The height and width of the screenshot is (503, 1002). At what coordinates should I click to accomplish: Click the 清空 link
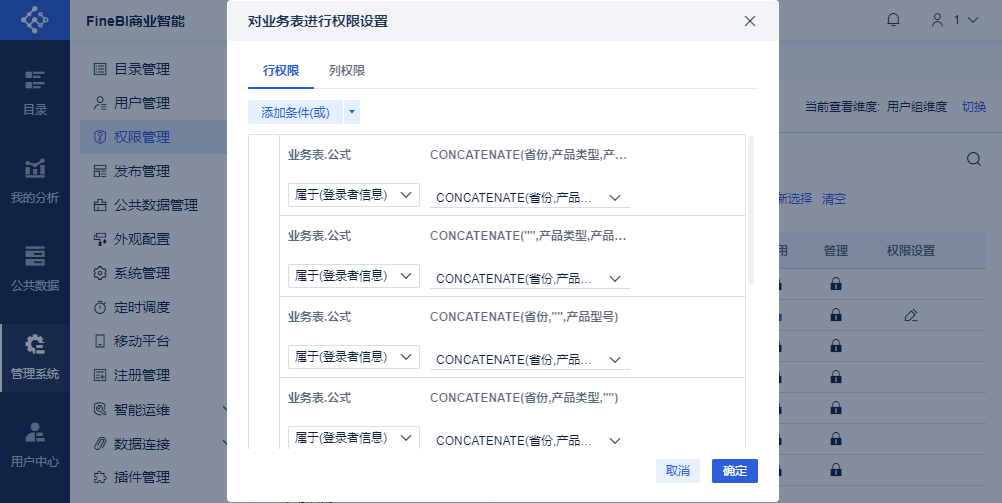click(834, 199)
